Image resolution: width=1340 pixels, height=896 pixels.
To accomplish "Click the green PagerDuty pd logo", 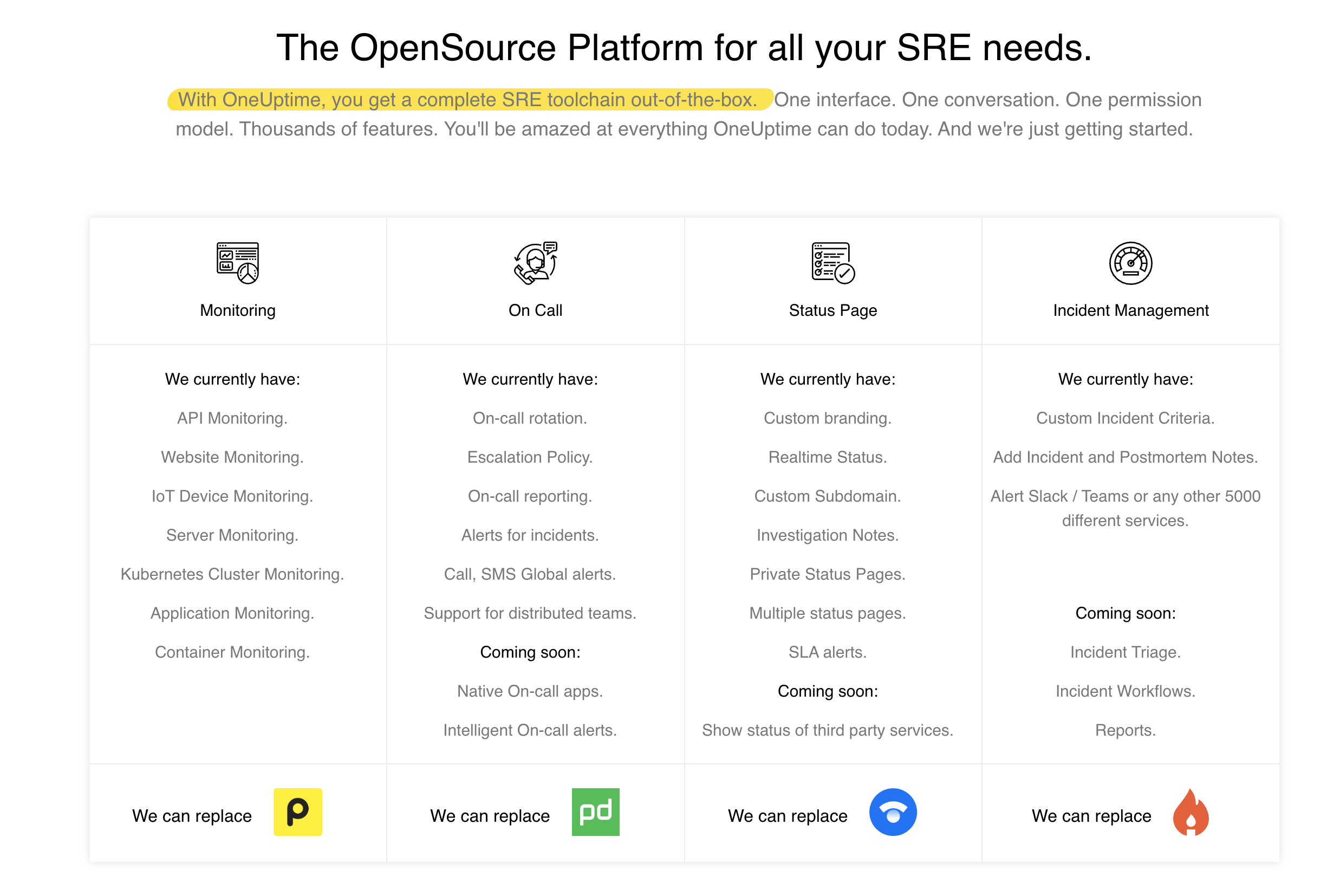I will click(595, 812).
